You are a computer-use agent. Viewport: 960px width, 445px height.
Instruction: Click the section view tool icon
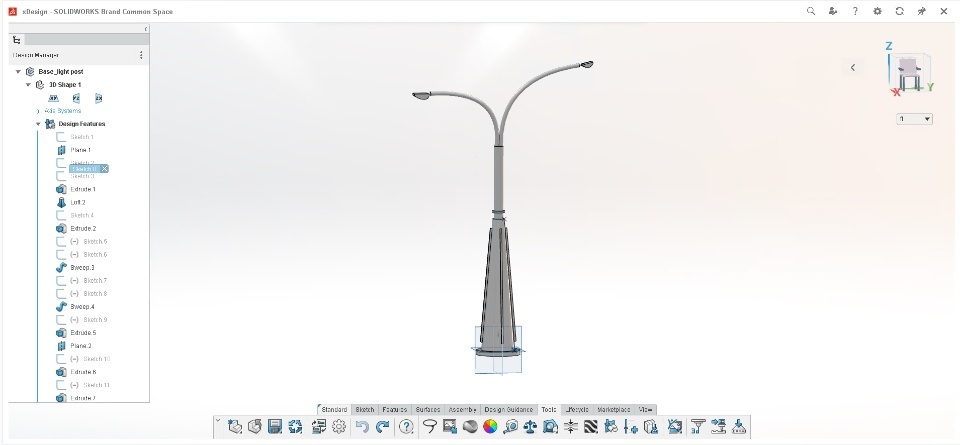[x=550, y=427]
